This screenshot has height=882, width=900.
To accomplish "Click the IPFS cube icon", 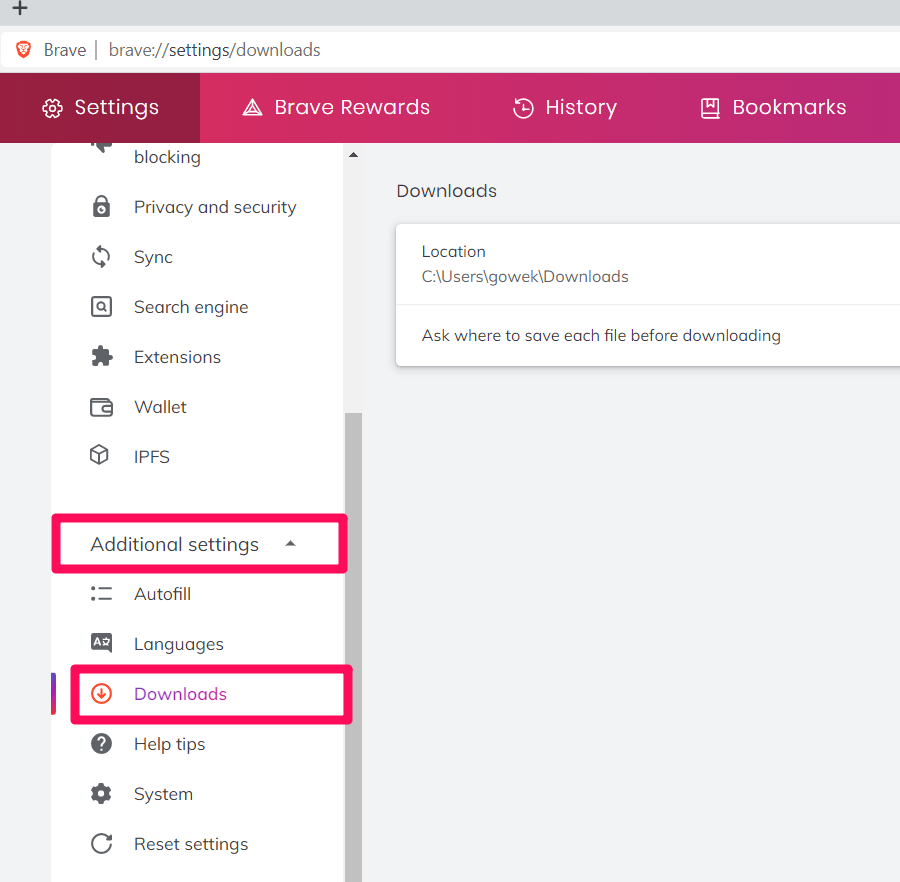I will (x=99, y=454).
